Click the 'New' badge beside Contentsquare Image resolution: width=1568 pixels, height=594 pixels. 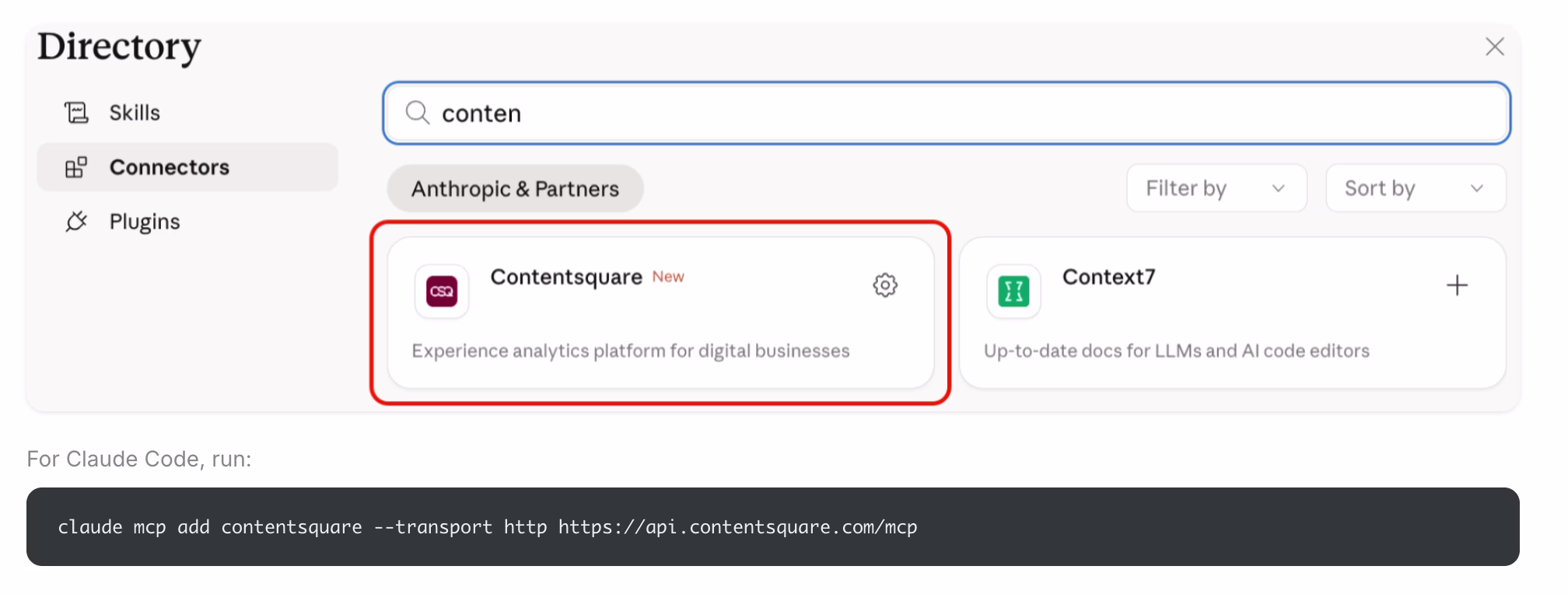[x=668, y=277]
